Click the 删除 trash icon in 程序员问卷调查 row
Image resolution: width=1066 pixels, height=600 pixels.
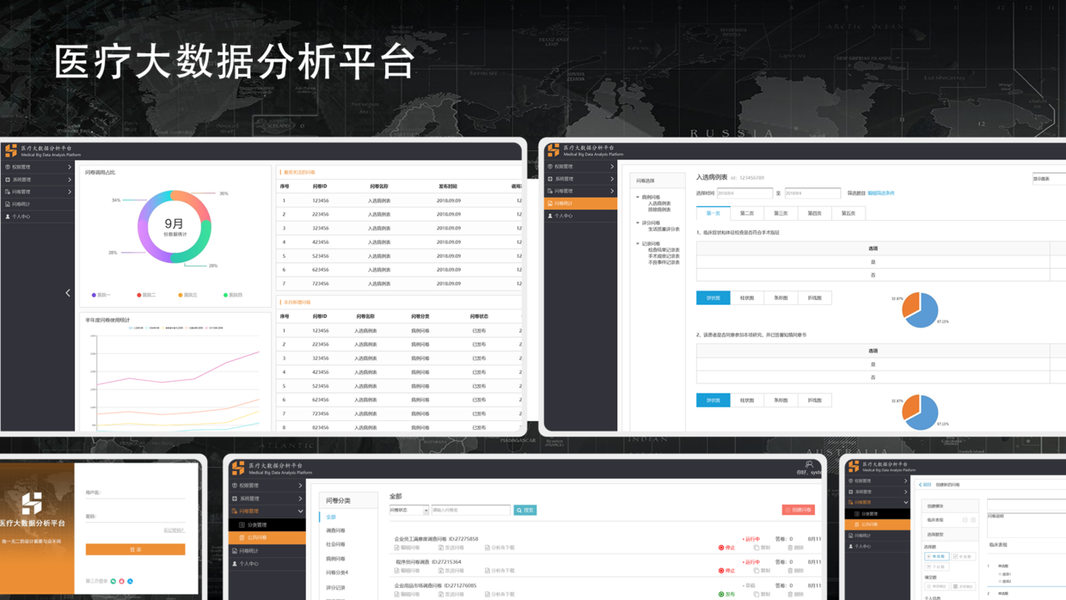(x=791, y=571)
